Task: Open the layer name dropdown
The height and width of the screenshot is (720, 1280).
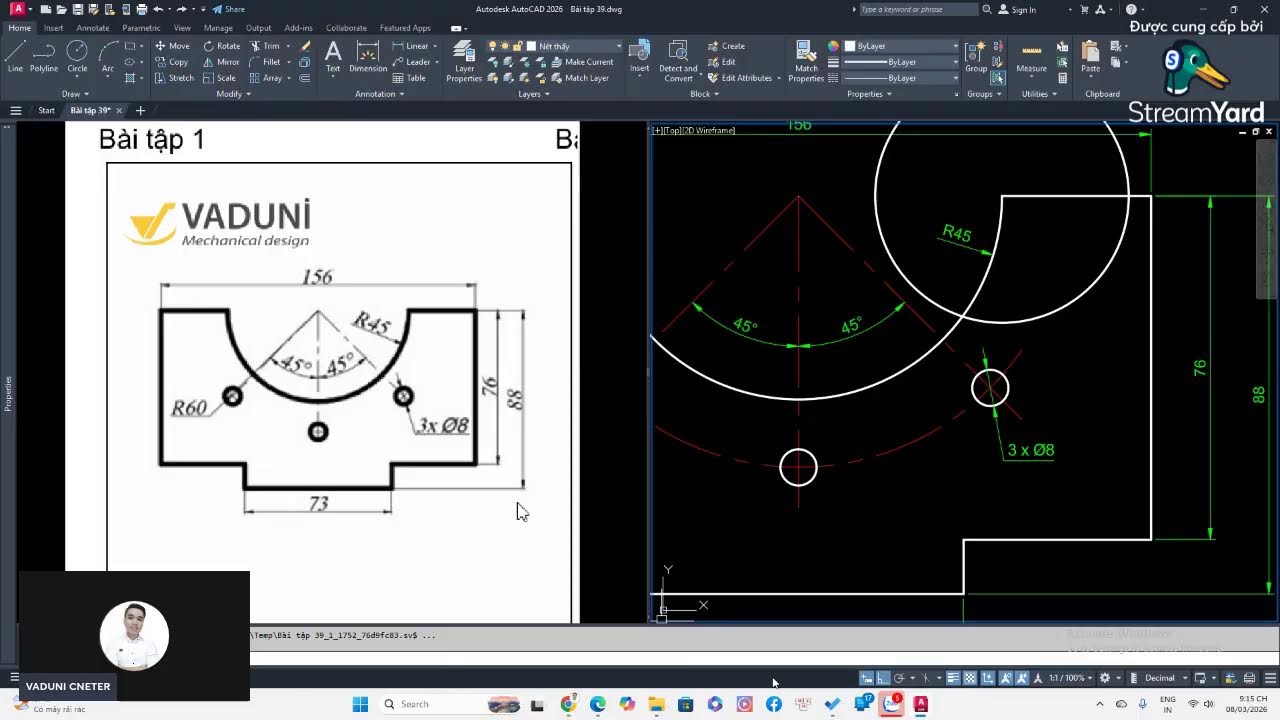Action: (618, 46)
